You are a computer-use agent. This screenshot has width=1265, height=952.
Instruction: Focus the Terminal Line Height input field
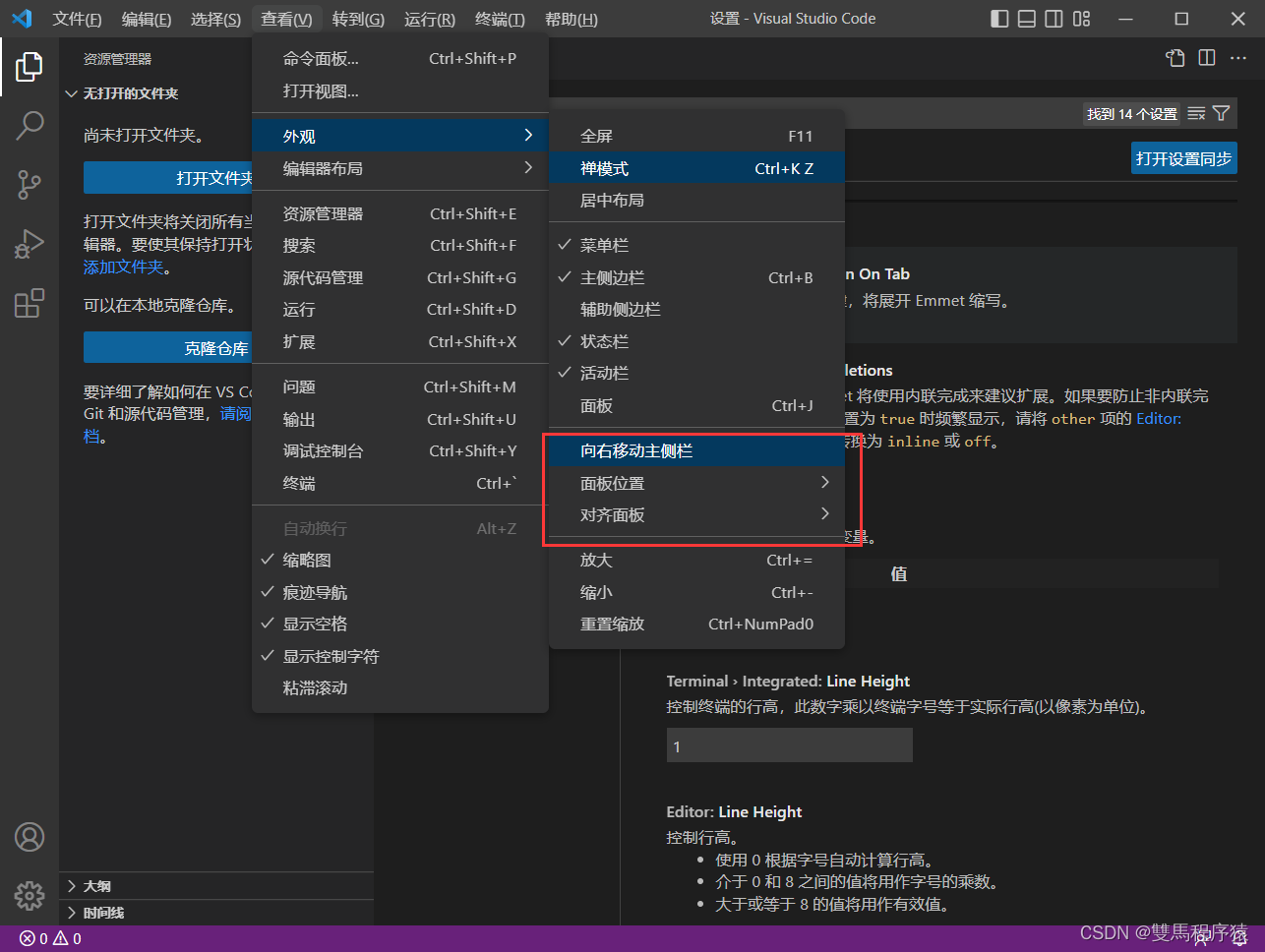click(790, 745)
